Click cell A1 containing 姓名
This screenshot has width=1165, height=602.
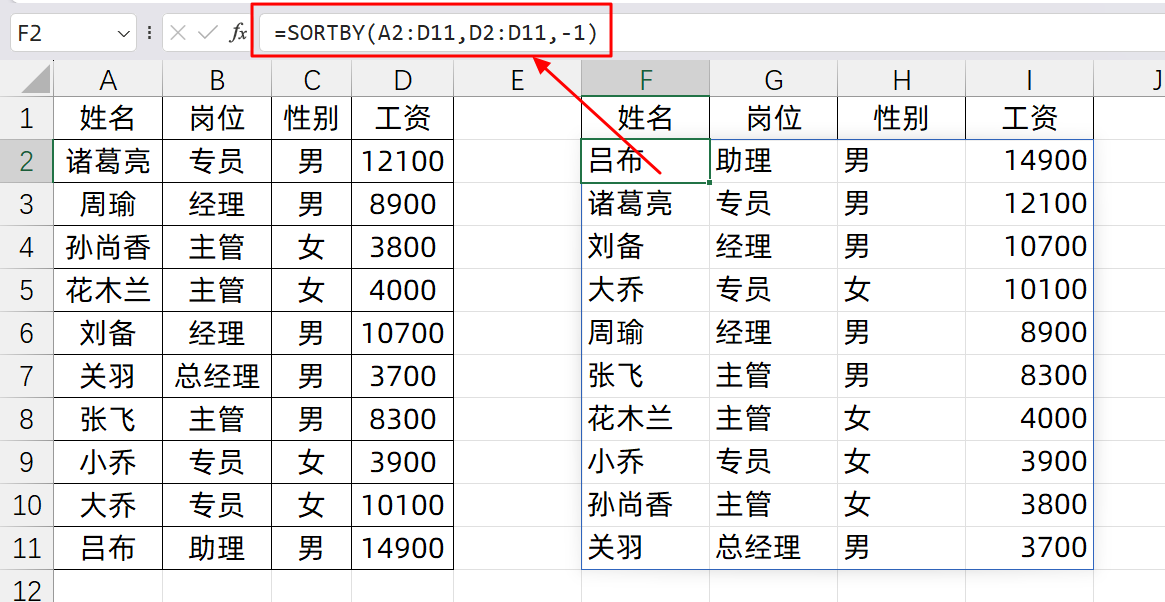pos(108,118)
